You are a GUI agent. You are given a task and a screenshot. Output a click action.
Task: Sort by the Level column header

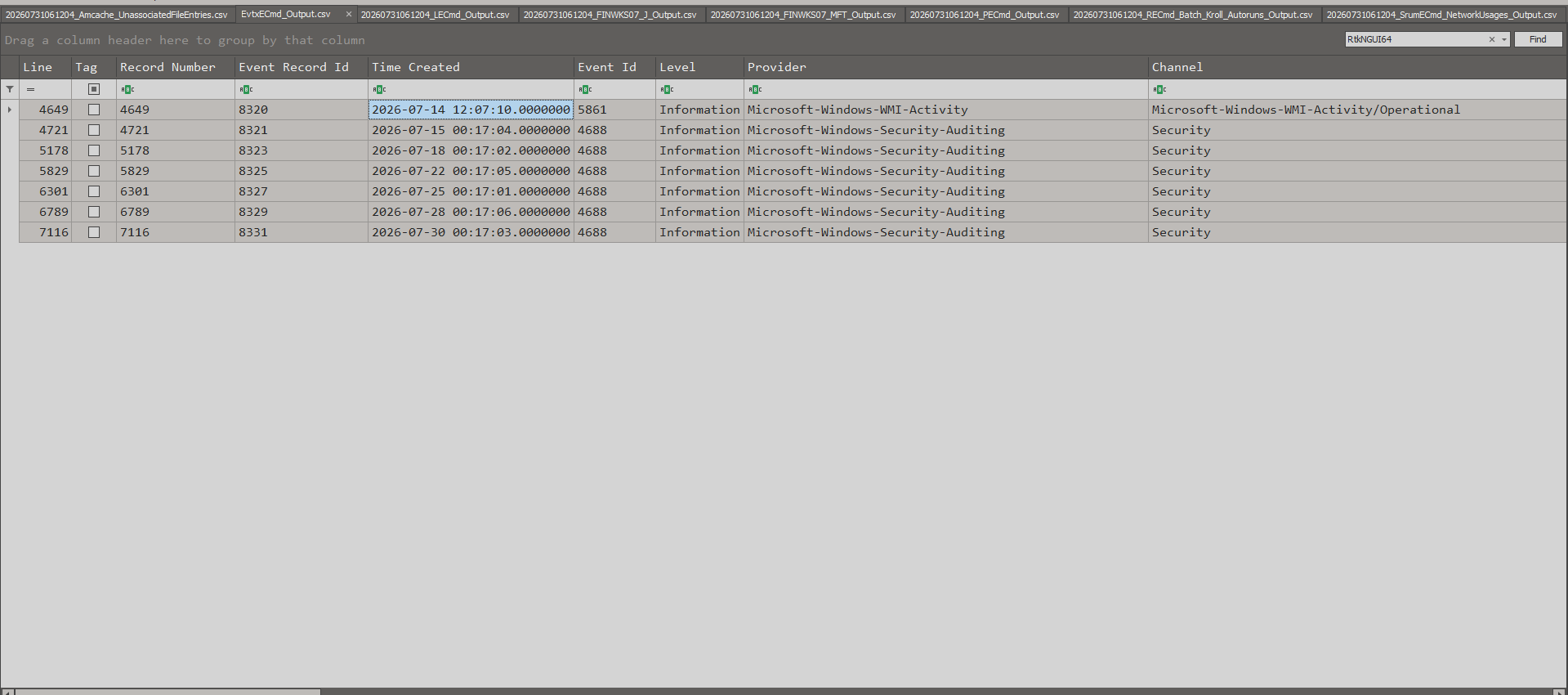point(699,67)
